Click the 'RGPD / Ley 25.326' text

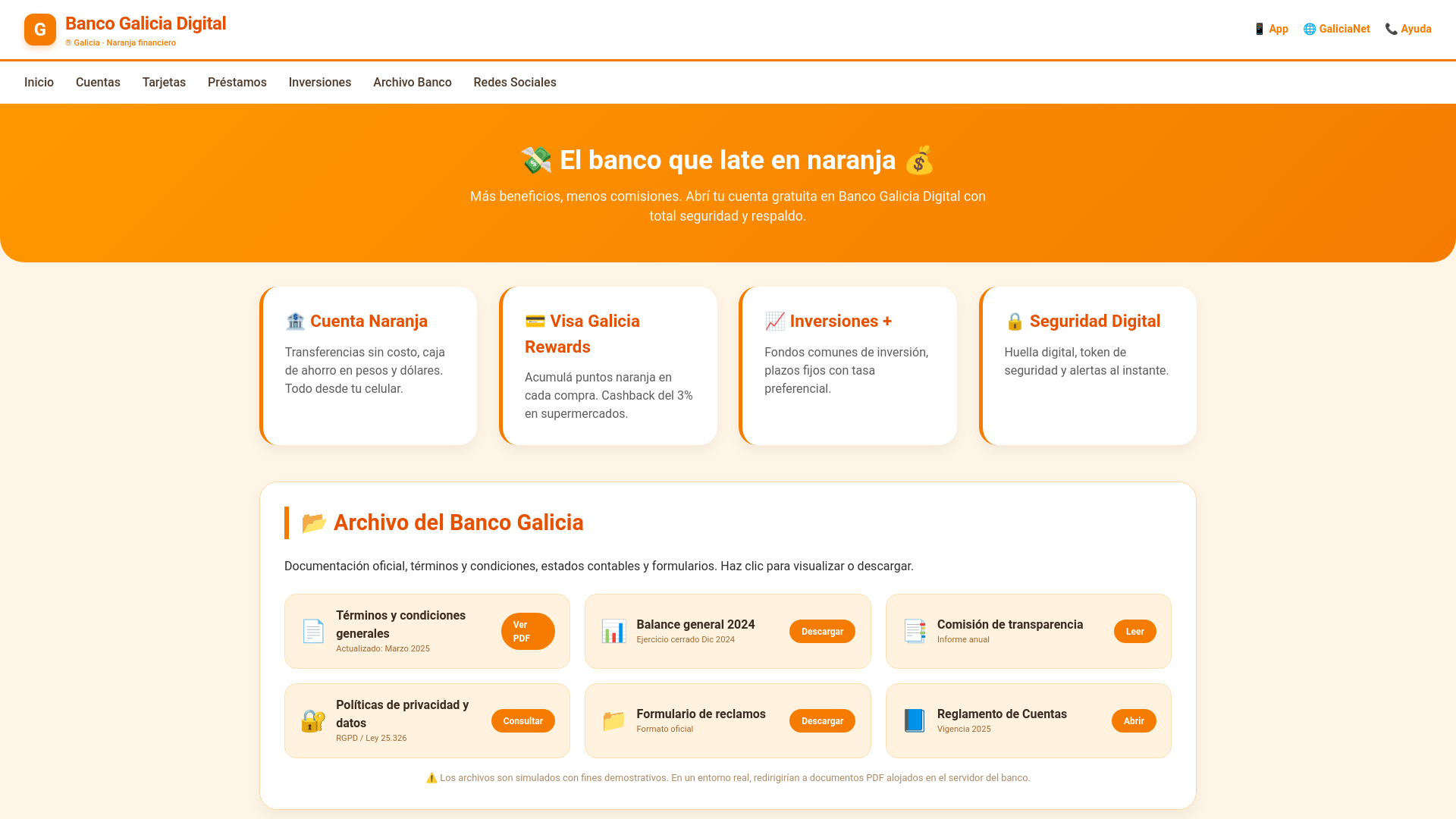pos(372,738)
